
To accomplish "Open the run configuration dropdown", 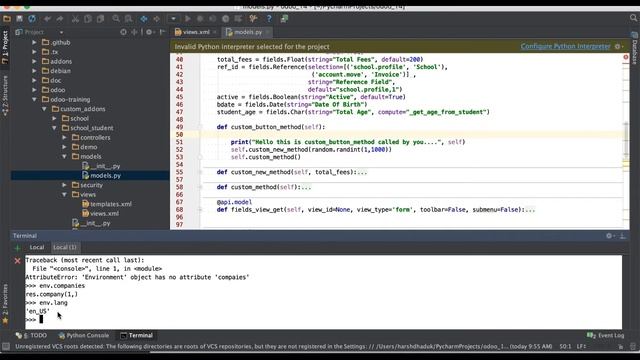I will [x=173, y=19].
